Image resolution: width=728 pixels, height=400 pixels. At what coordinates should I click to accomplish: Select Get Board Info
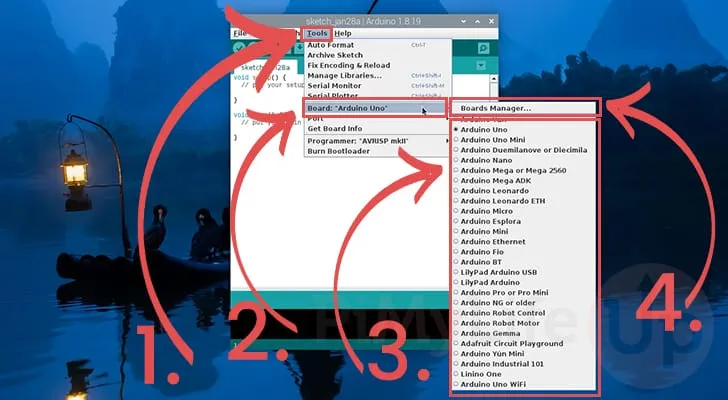coord(377,129)
